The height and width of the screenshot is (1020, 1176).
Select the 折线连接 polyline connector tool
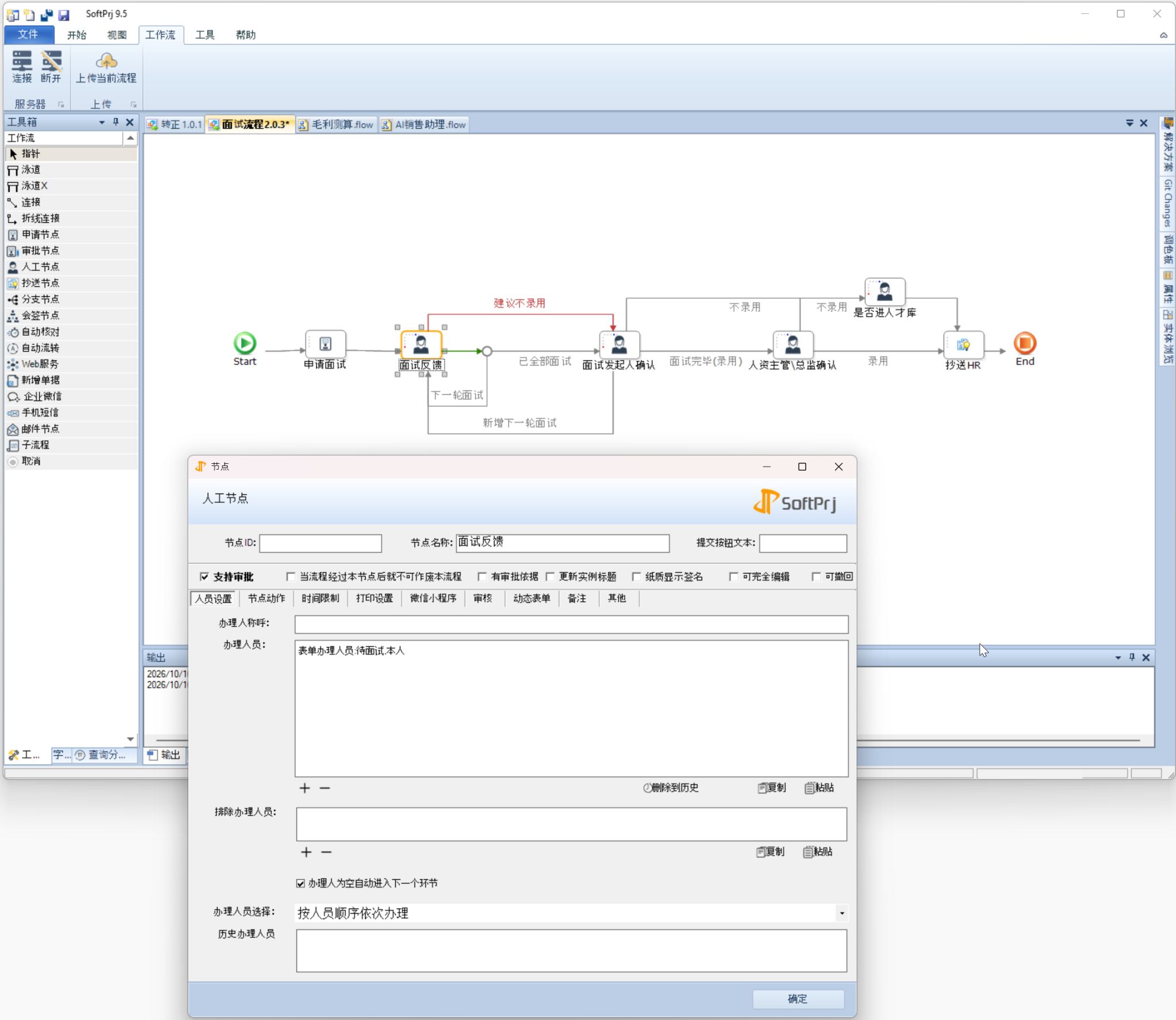tap(71, 219)
